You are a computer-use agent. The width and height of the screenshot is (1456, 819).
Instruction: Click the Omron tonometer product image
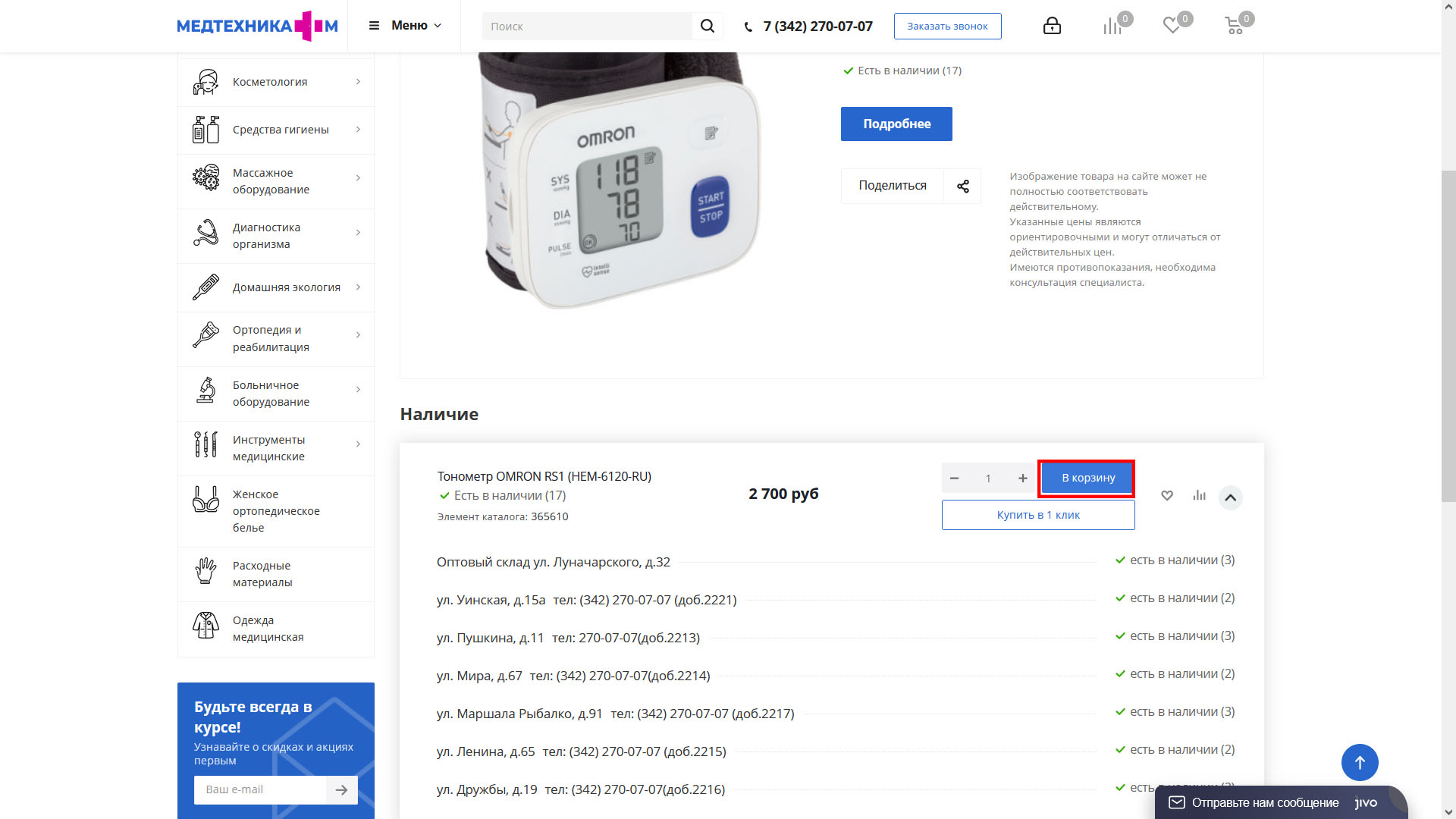click(x=620, y=180)
